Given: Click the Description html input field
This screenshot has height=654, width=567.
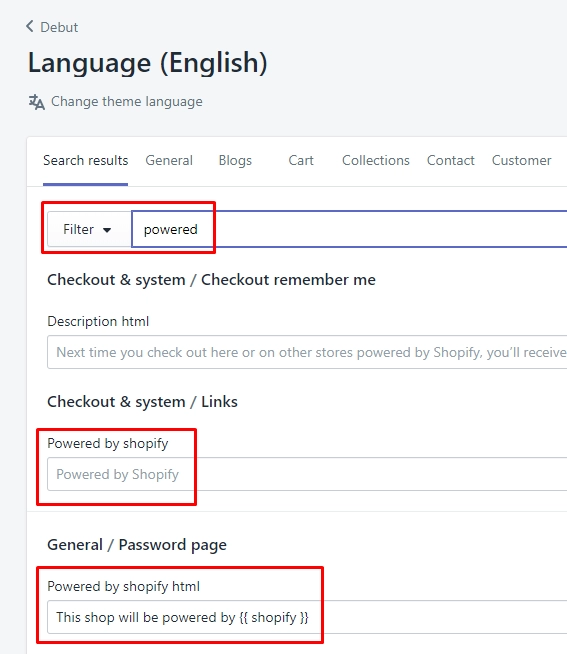Looking at the screenshot, I should tap(307, 352).
